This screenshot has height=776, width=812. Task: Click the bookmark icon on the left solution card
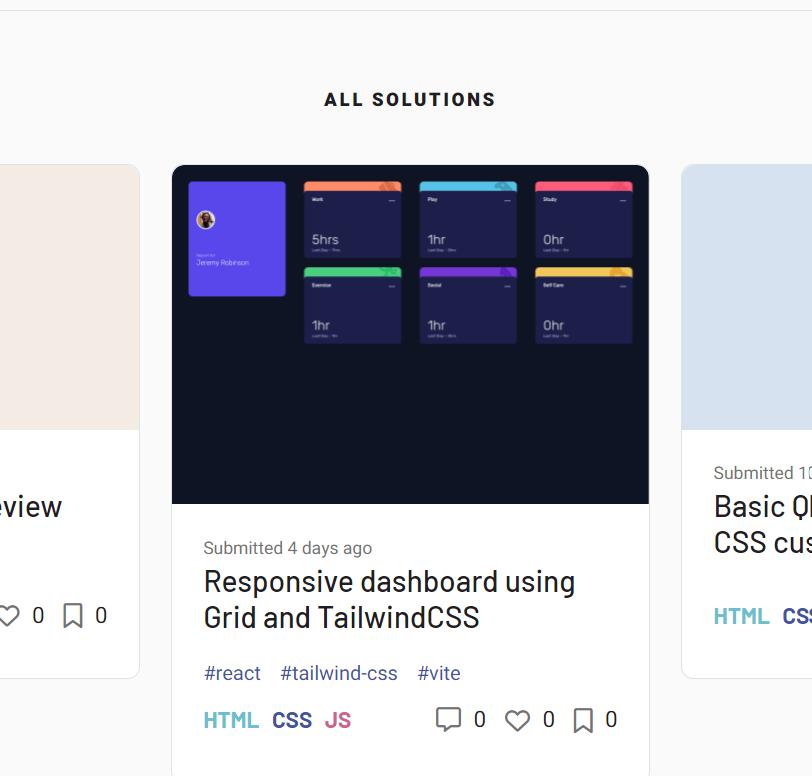click(71, 615)
